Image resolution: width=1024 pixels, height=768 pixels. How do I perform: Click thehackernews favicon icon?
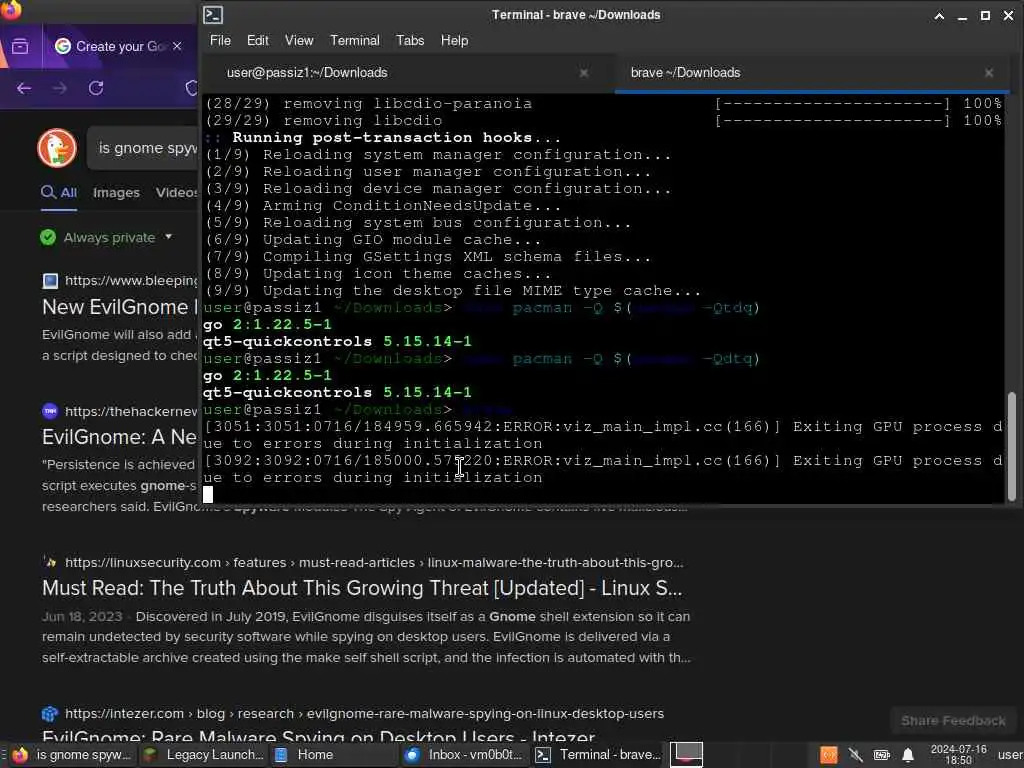50,411
